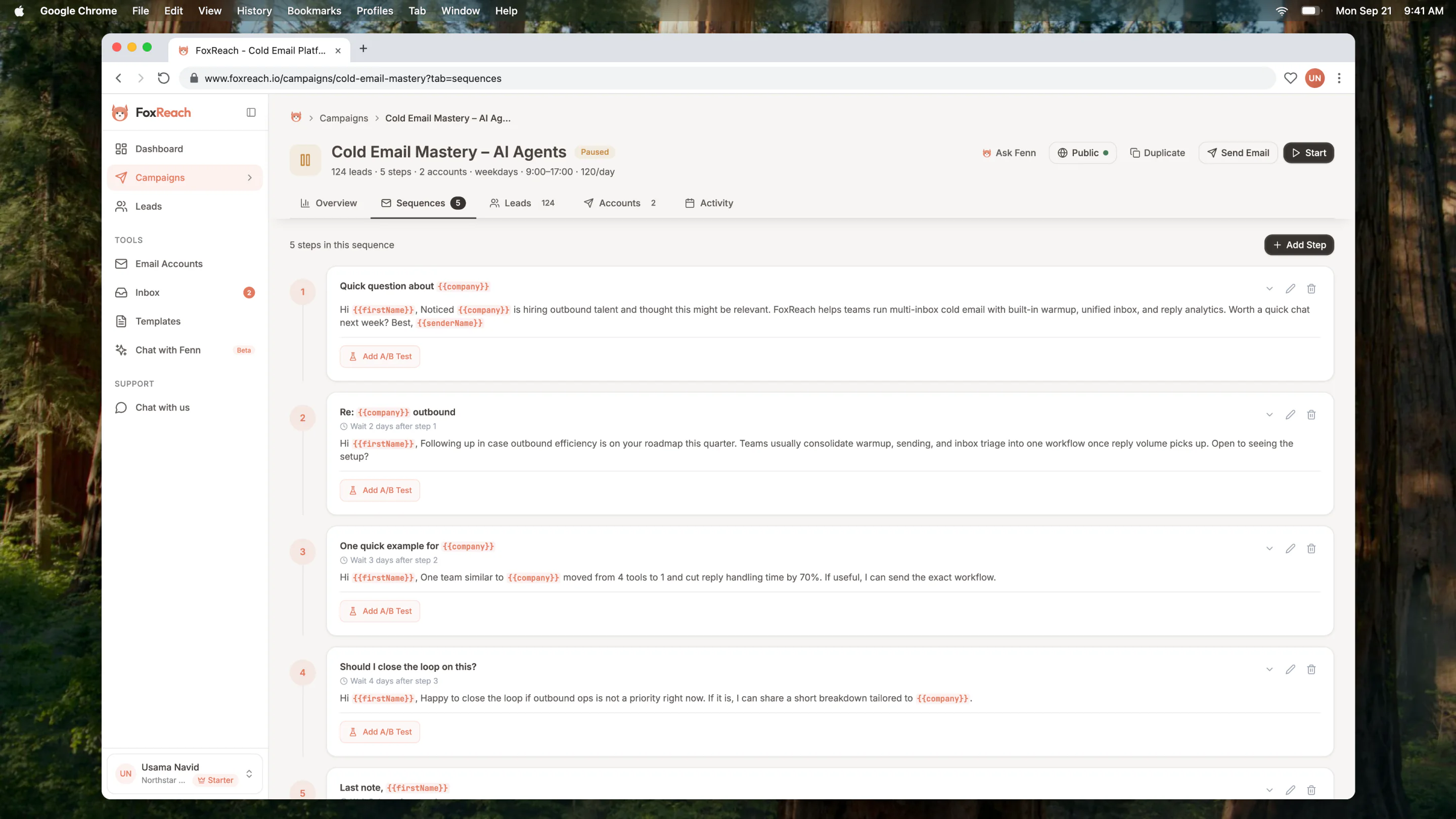Open Chat with Fenn beta
1456x819 pixels.
click(x=185, y=350)
